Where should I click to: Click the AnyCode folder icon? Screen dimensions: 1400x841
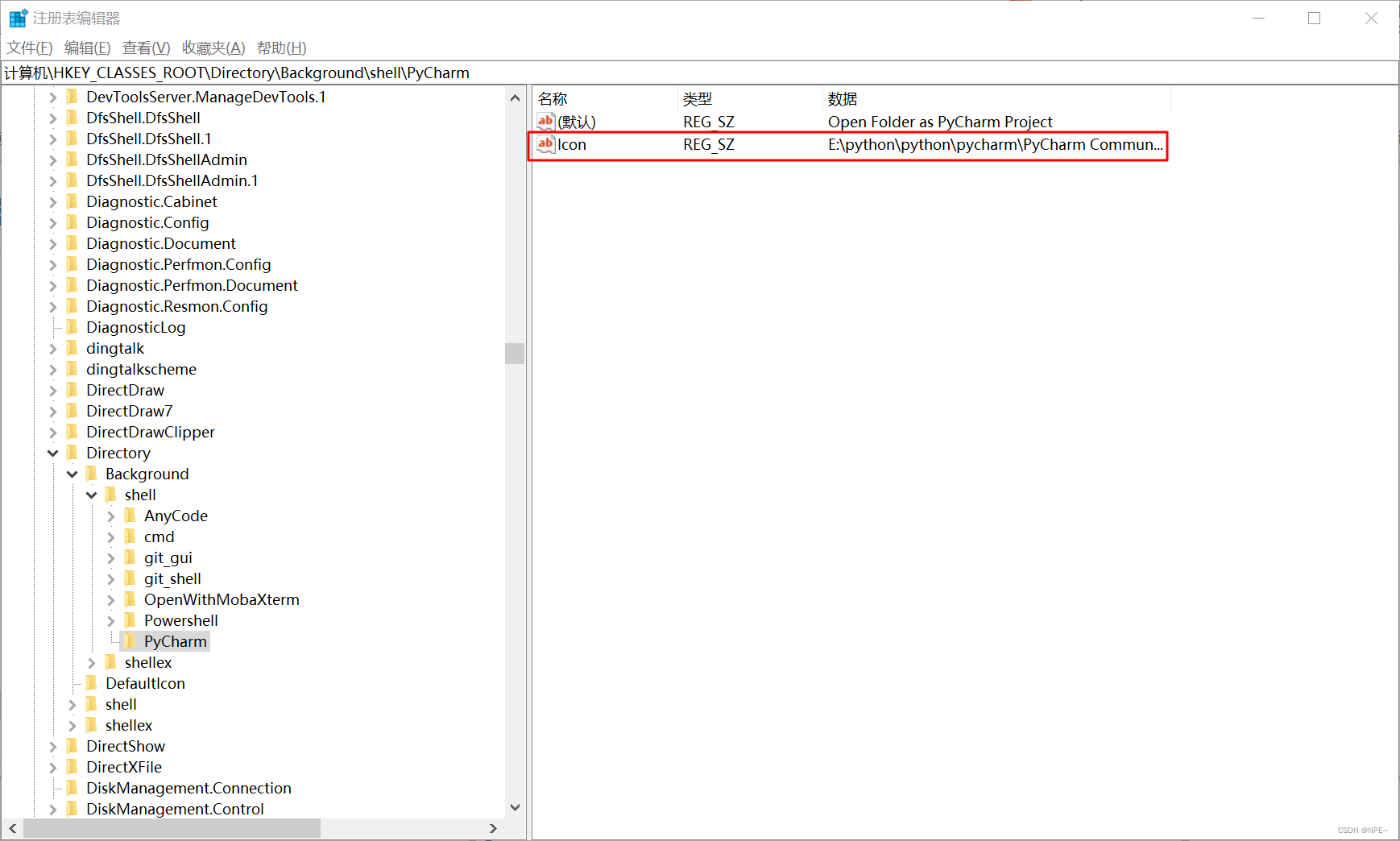pyautogui.click(x=130, y=516)
